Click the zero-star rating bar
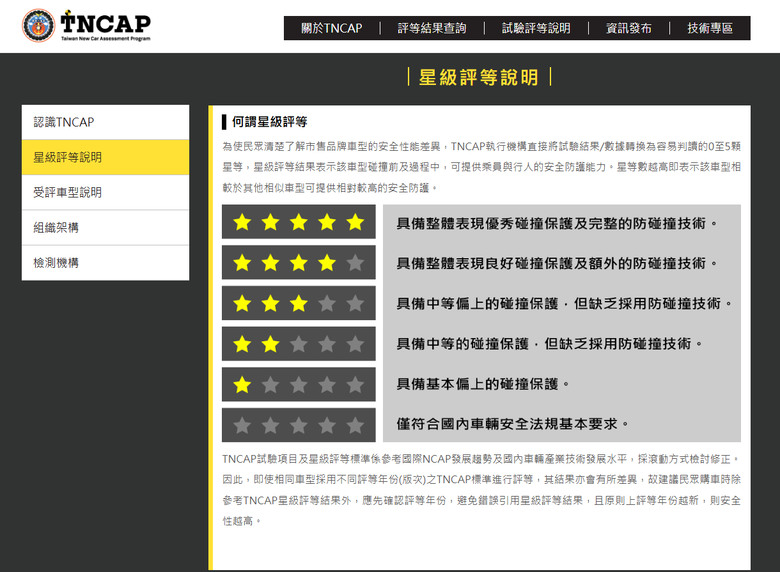The height and width of the screenshot is (572, 780). coord(298,425)
